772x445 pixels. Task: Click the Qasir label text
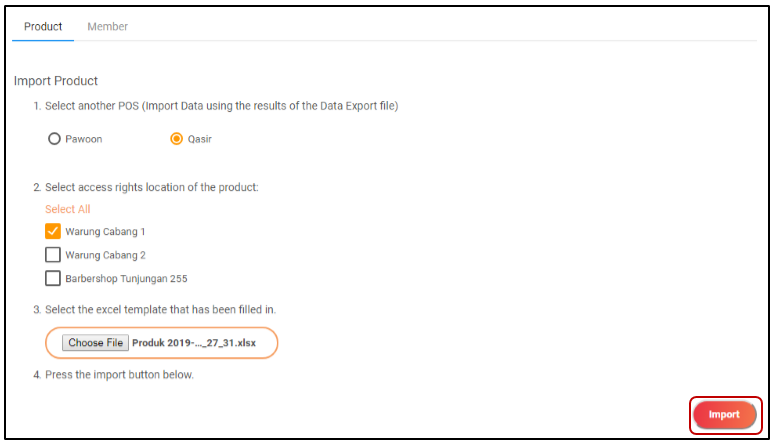pos(200,139)
